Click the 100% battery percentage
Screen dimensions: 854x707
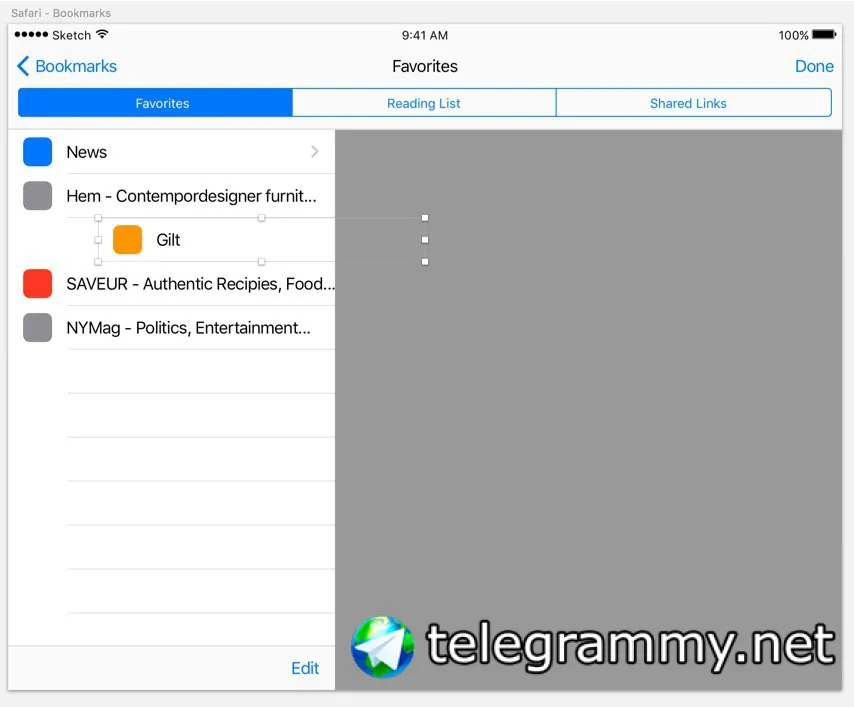pos(793,35)
